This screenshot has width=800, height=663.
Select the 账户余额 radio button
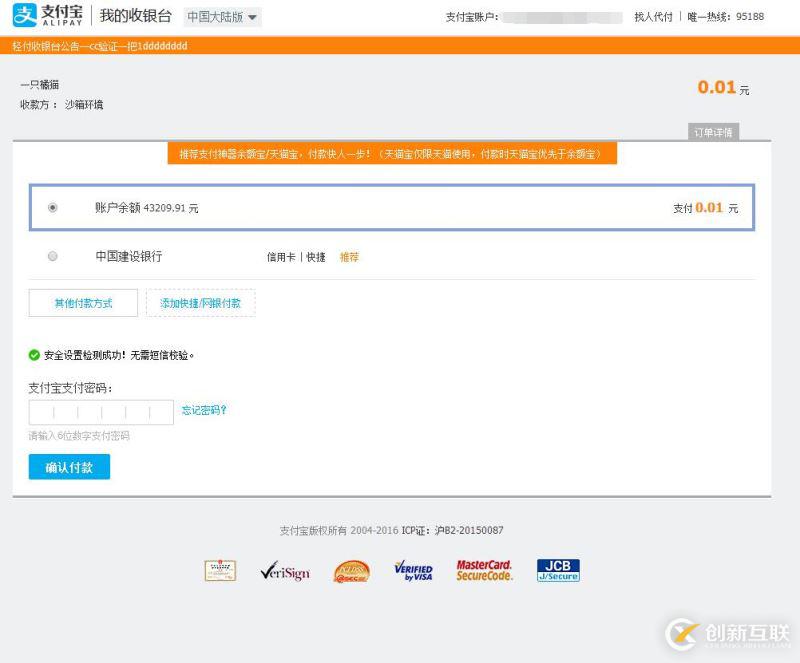53,208
